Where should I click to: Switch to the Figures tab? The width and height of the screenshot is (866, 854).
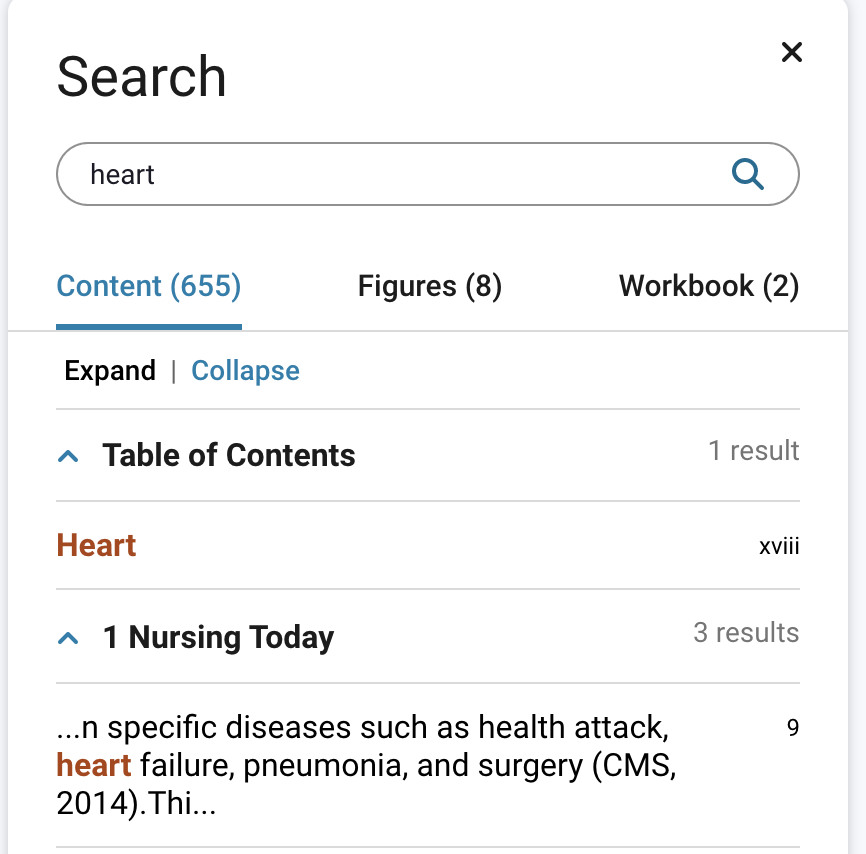(429, 286)
